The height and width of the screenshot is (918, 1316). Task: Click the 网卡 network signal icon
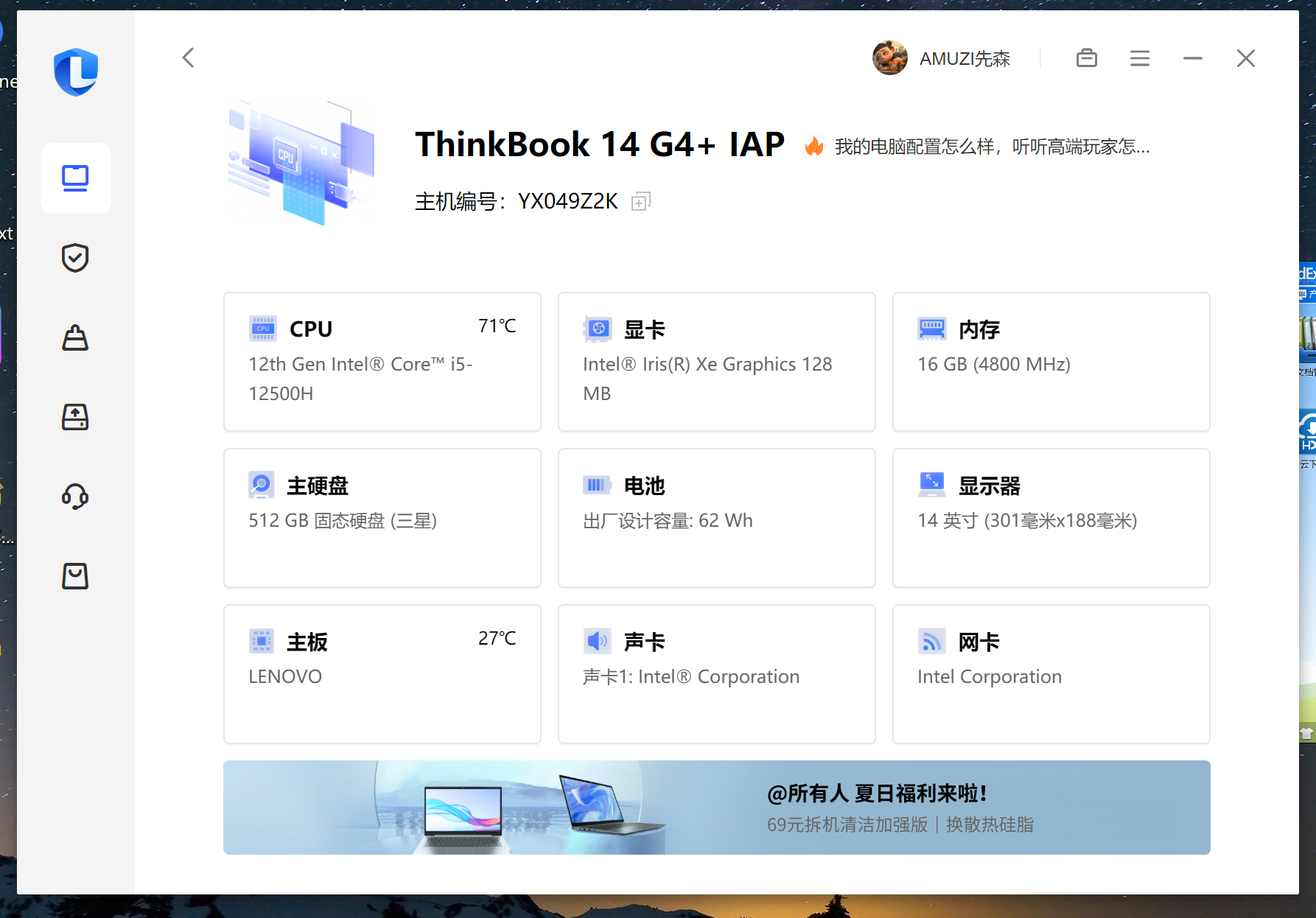(x=931, y=641)
